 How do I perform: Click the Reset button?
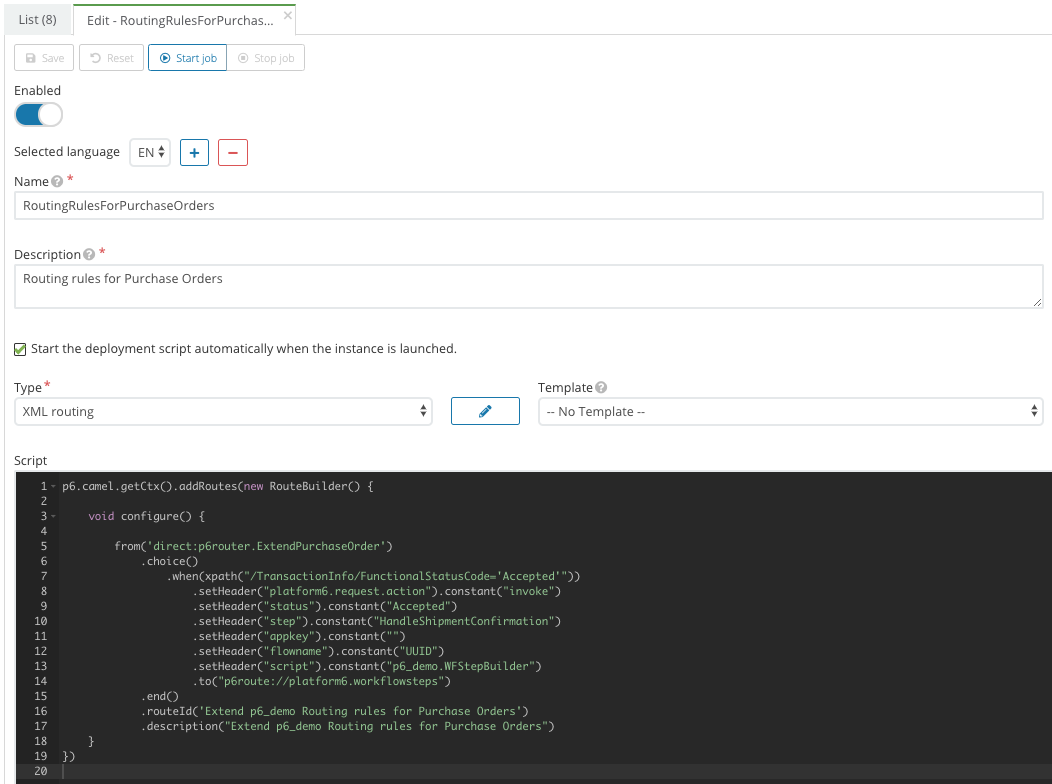pyautogui.click(x=111, y=57)
